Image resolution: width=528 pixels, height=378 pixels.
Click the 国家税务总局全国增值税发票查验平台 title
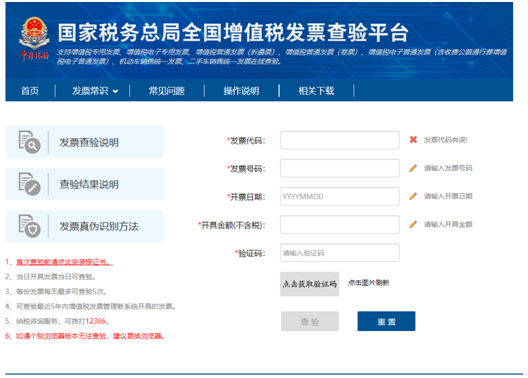coord(233,33)
